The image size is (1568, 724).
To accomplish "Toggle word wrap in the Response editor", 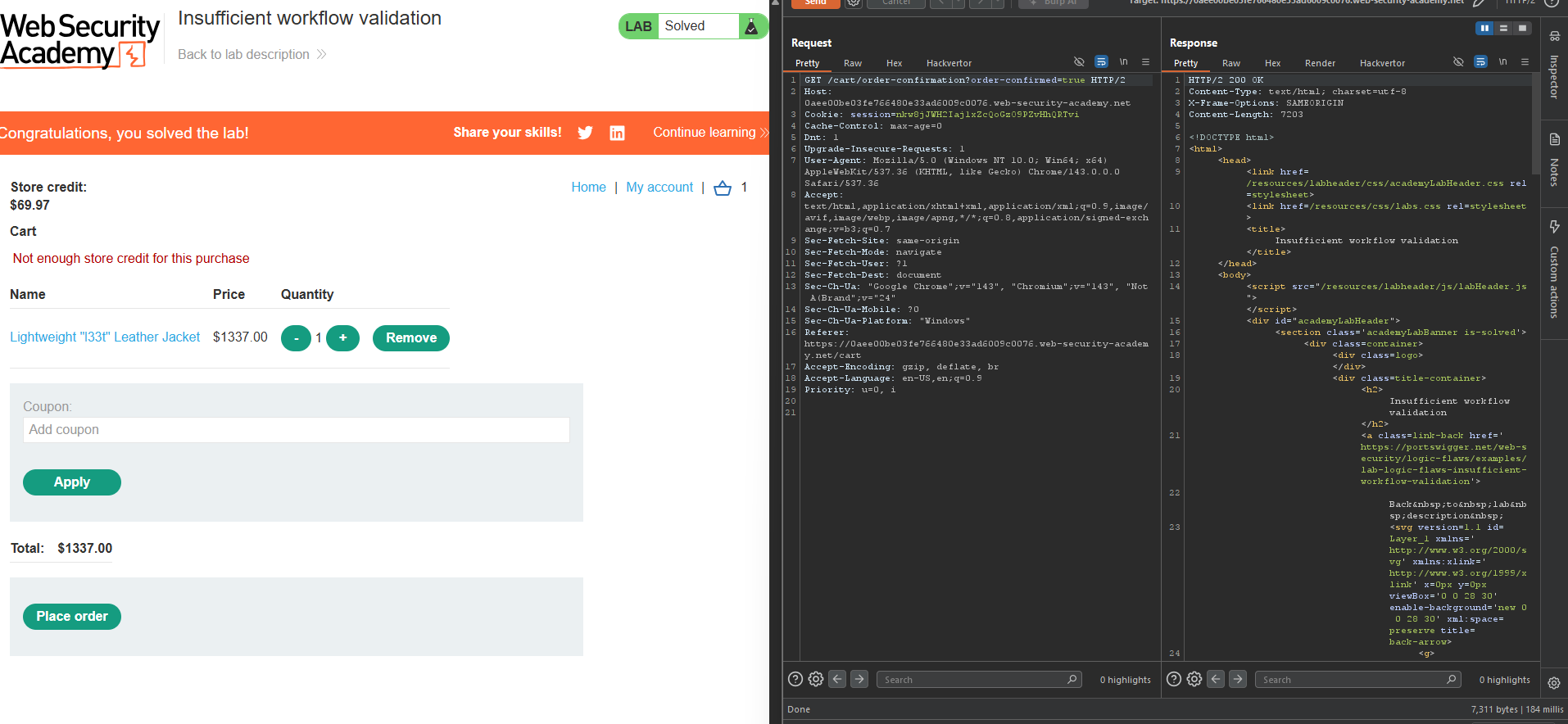I will tap(1480, 61).
